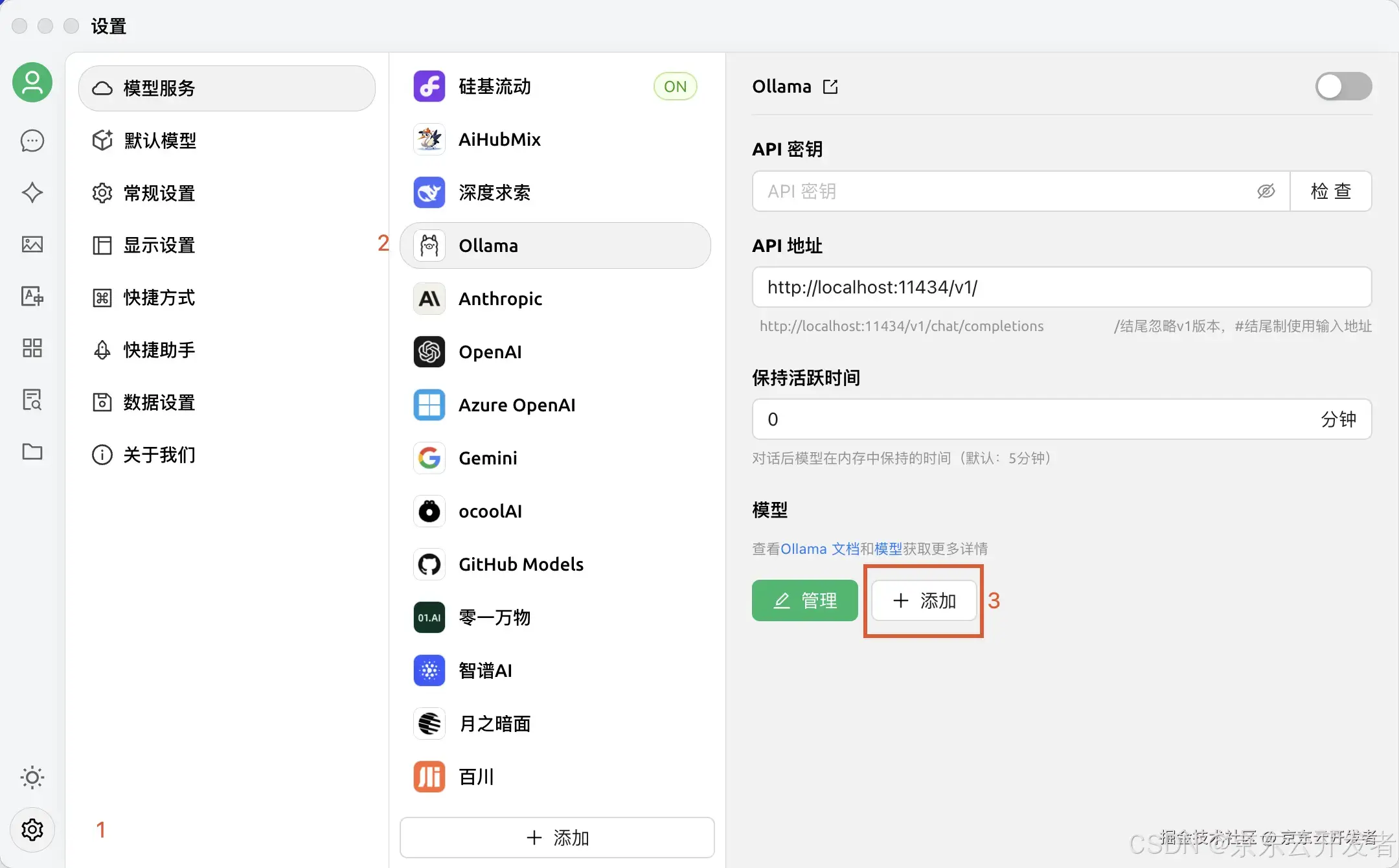
Task: Toggle API key visibility eye icon
Action: point(1266,191)
